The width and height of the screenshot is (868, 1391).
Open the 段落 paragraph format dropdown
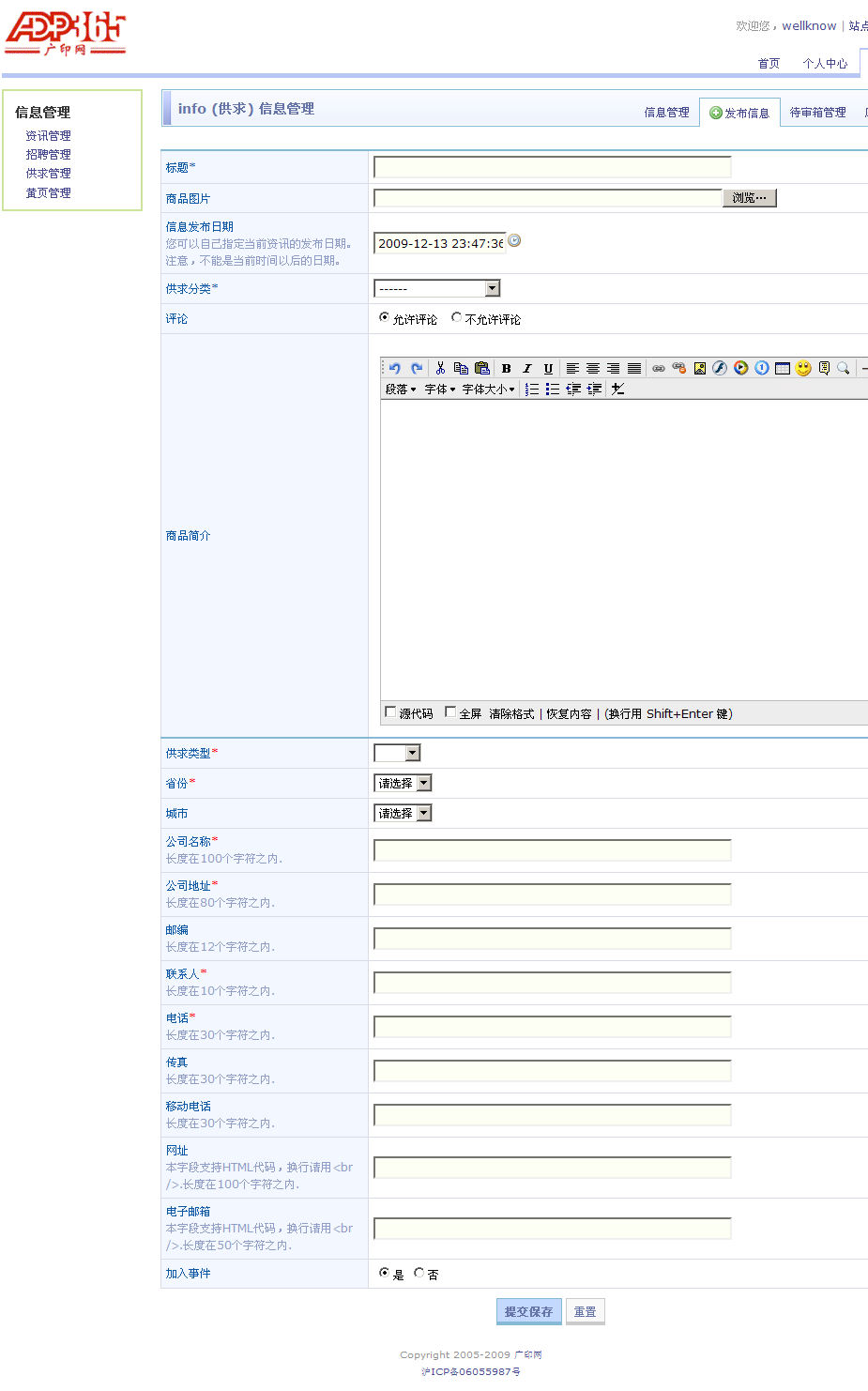(x=401, y=389)
